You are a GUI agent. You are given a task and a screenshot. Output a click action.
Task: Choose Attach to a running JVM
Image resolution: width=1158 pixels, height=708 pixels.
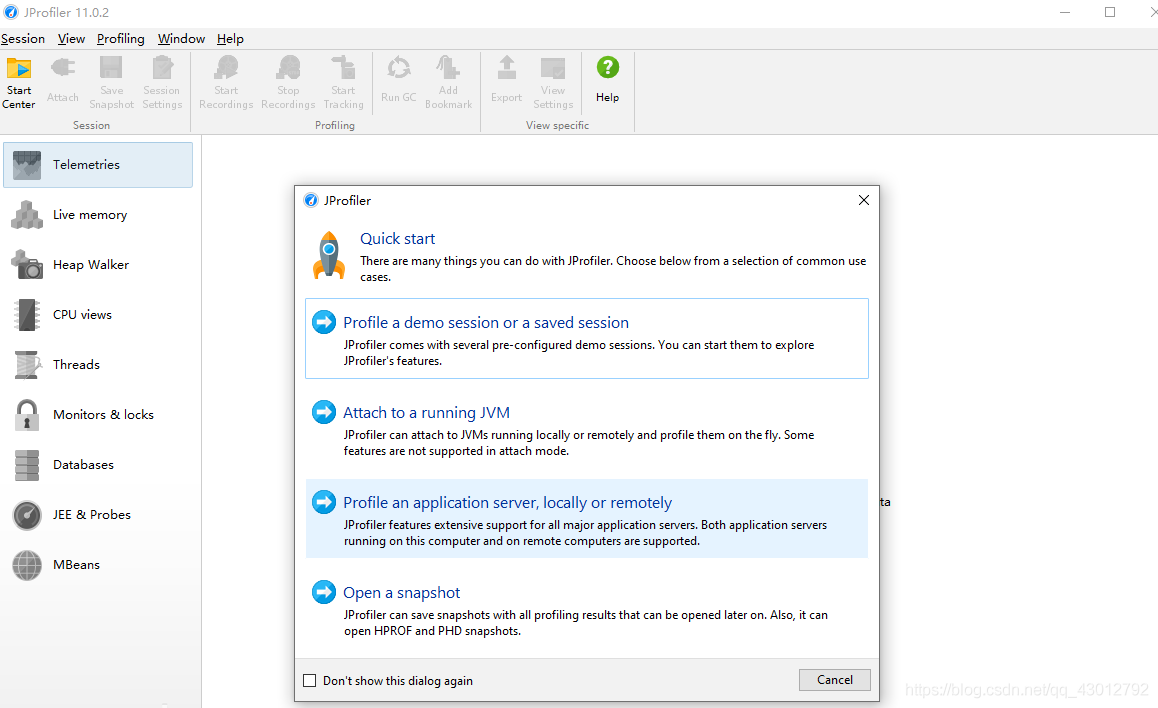(426, 413)
